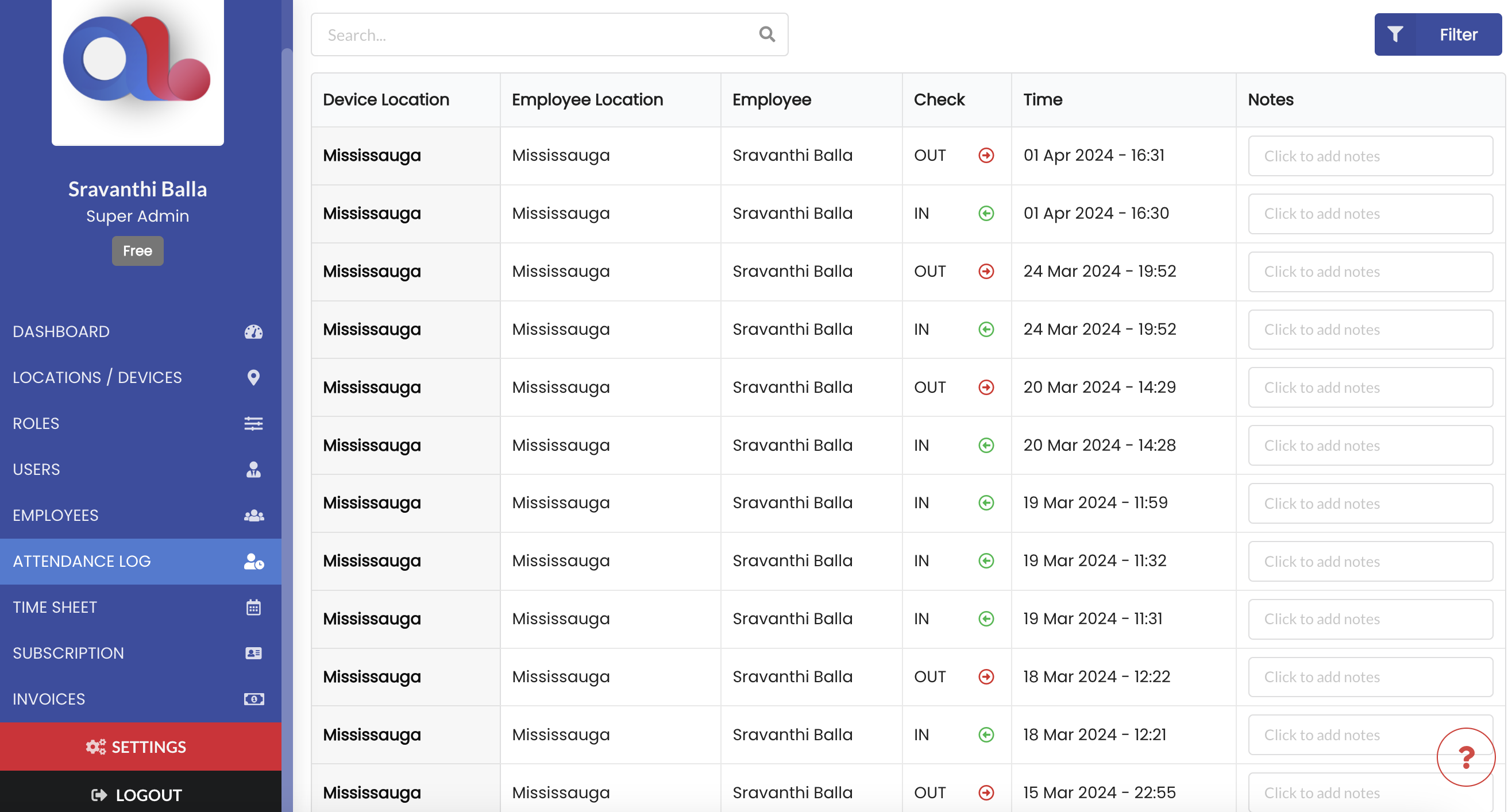The height and width of the screenshot is (812, 1512).
Task: Click IN icon for 19 Mar 11:32
Action: tap(986, 562)
